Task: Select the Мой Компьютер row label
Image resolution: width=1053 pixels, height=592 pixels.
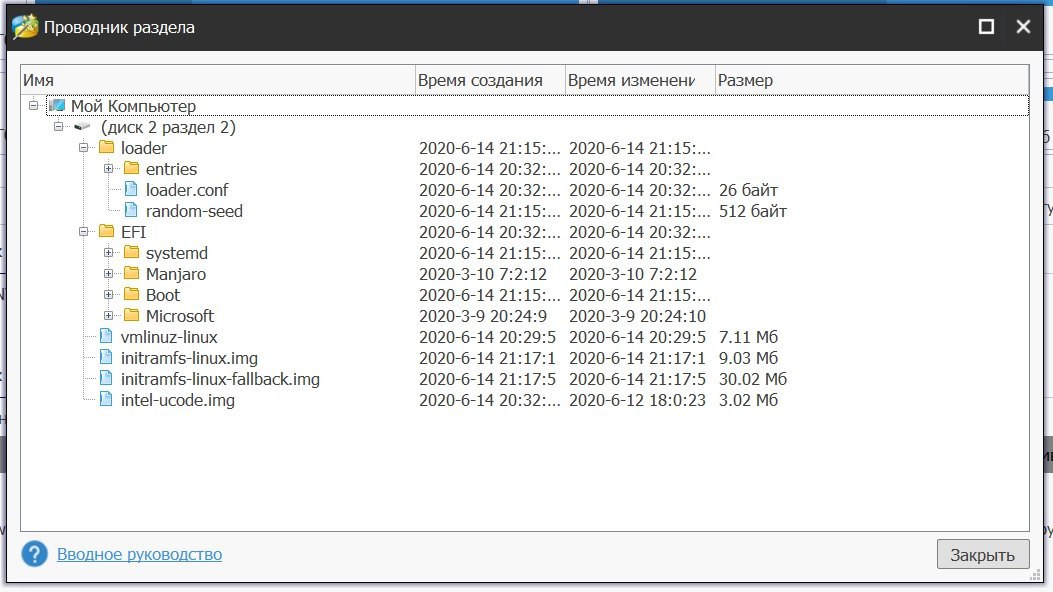Action: (x=134, y=105)
